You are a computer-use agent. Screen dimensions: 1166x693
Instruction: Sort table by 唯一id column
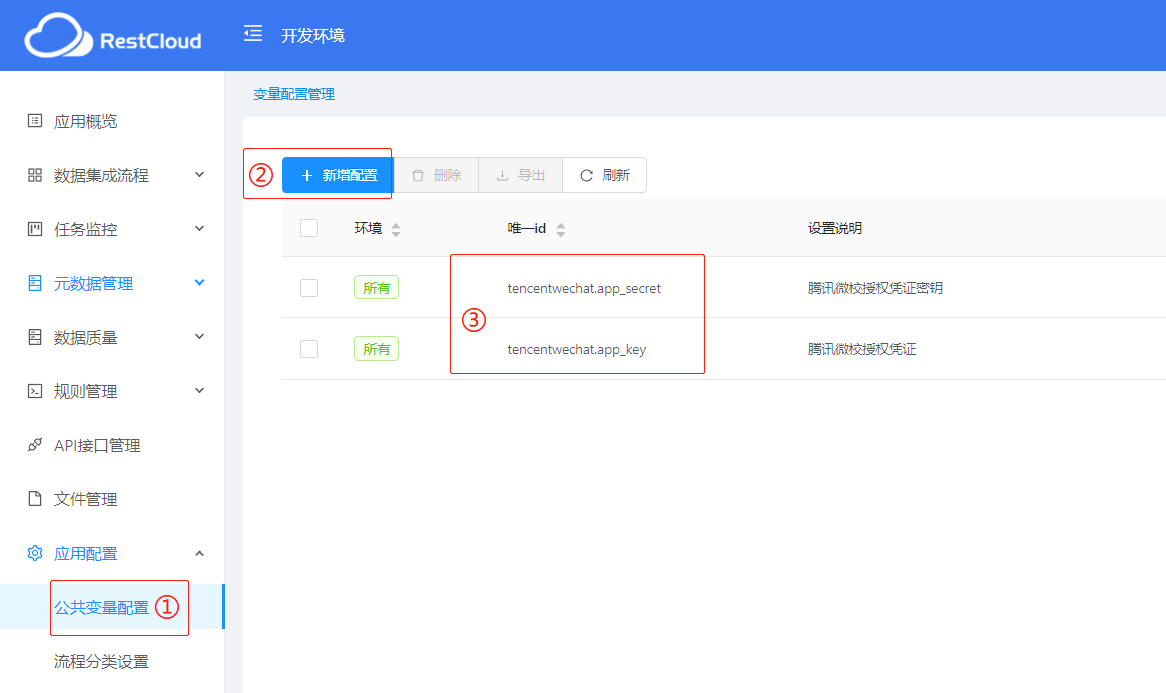pyautogui.click(x=561, y=229)
